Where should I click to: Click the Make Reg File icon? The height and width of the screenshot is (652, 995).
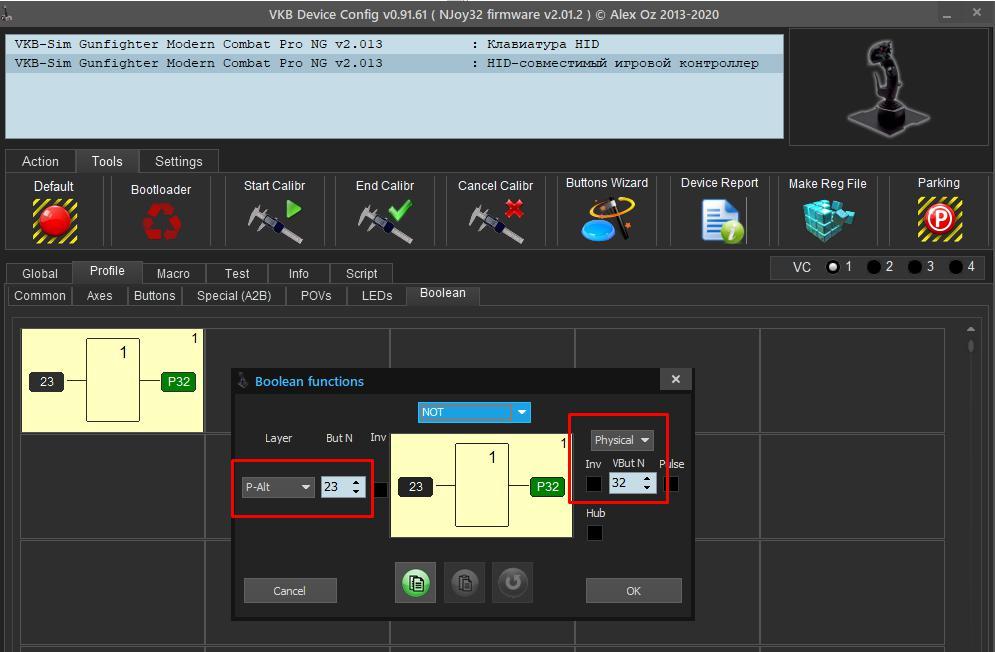click(x=827, y=220)
